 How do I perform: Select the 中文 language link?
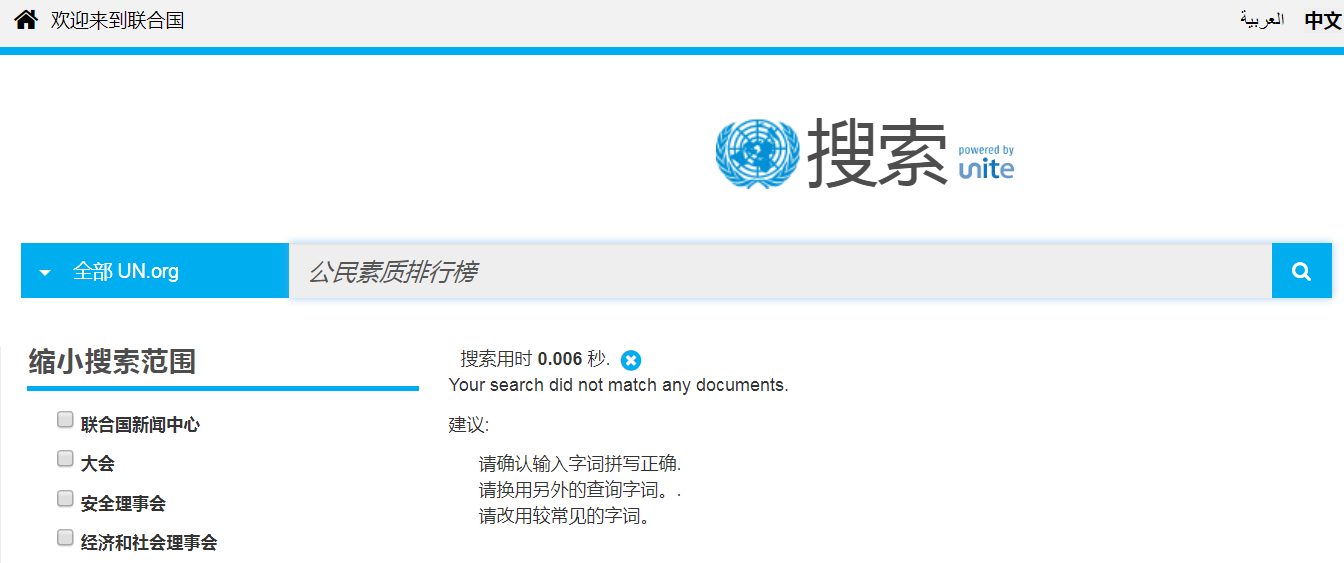coord(1322,20)
